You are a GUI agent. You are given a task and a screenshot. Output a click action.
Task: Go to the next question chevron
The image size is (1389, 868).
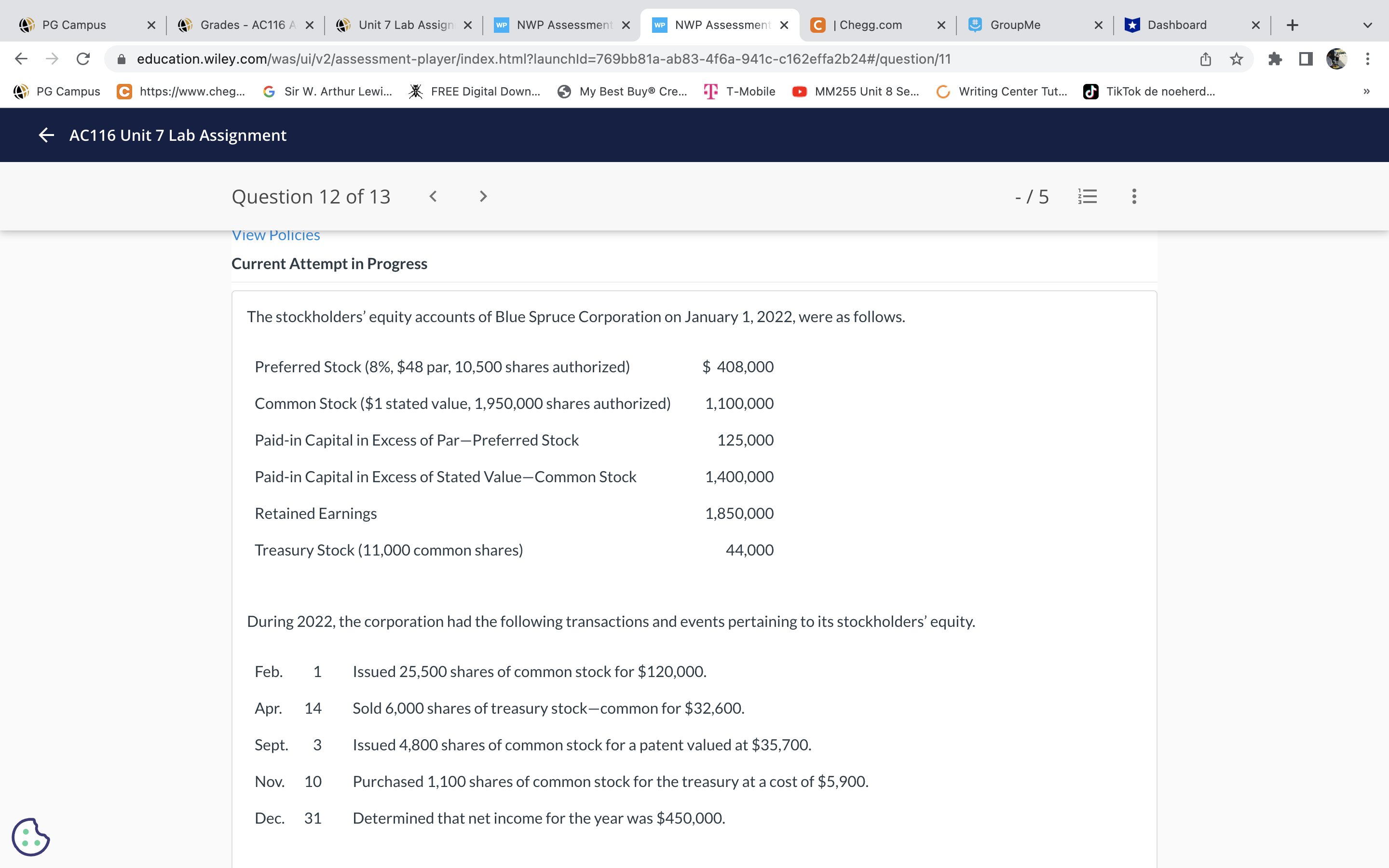(x=483, y=197)
